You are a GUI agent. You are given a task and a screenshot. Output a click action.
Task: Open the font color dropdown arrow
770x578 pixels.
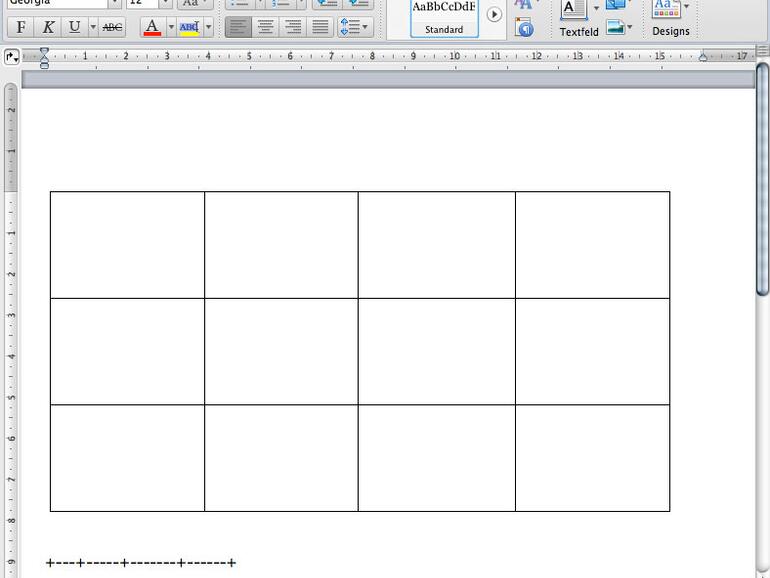pos(171,27)
